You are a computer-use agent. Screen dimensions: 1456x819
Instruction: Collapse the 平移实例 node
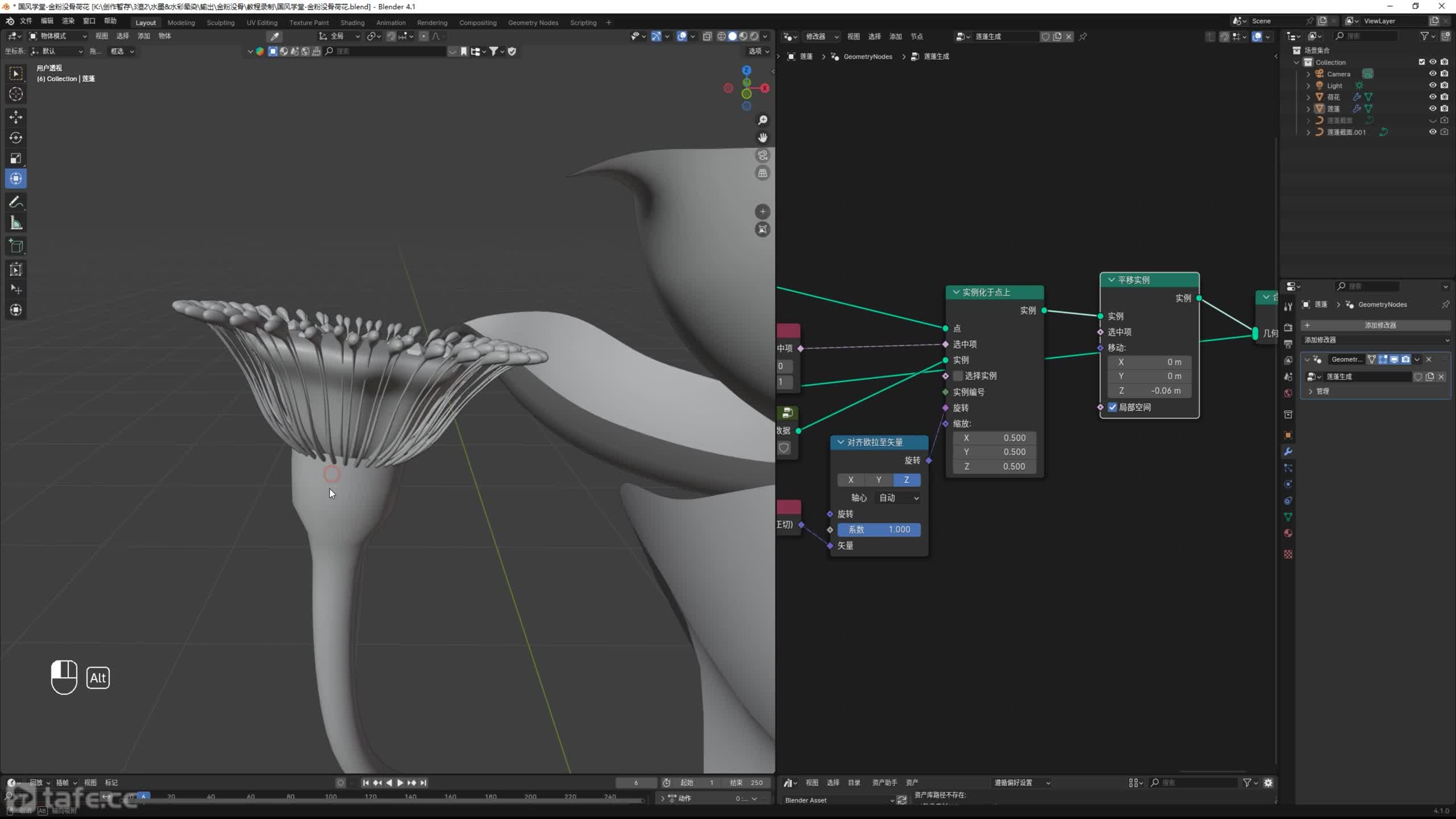(x=1111, y=280)
